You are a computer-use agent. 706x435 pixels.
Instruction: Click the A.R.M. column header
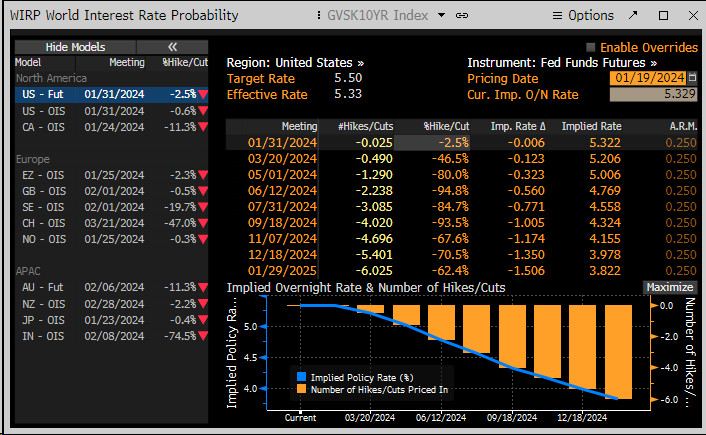pos(683,127)
